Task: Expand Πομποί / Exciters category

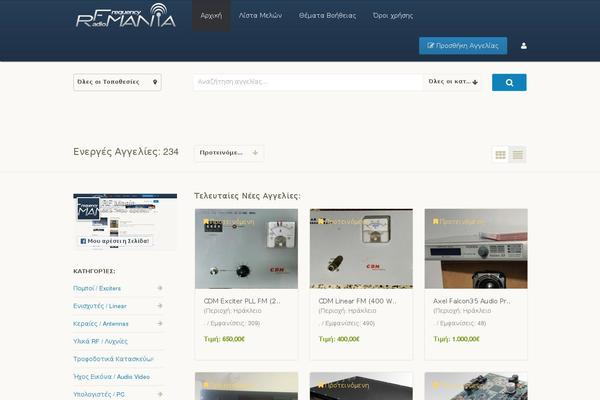Action: 160,288
